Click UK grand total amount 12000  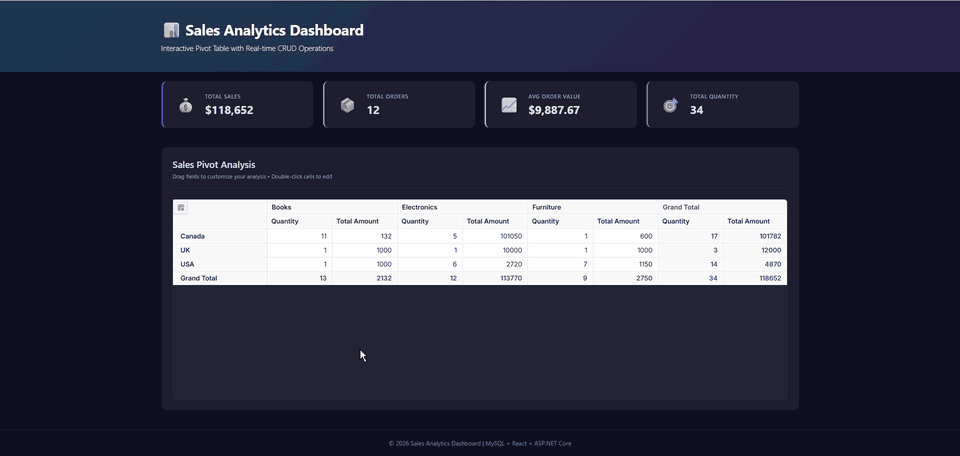pyautogui.click(x=755, y=250)
